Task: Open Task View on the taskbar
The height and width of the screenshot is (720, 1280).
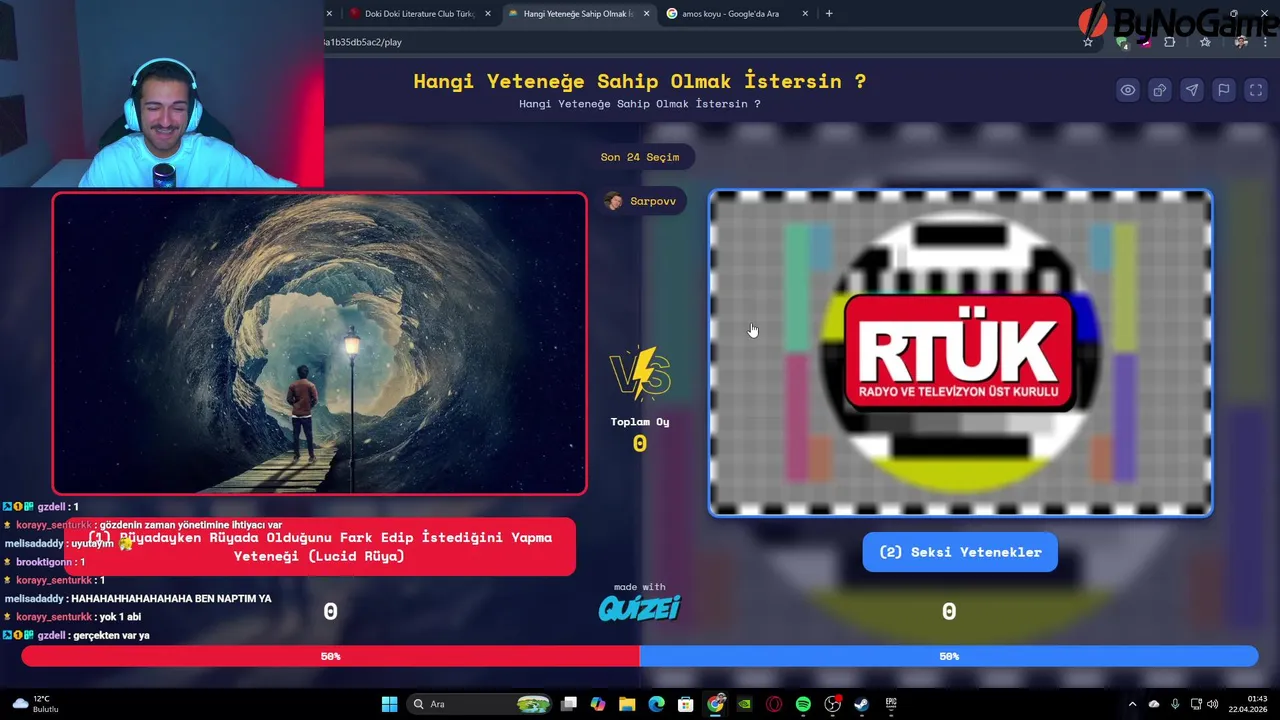Action: click(569, 704)
